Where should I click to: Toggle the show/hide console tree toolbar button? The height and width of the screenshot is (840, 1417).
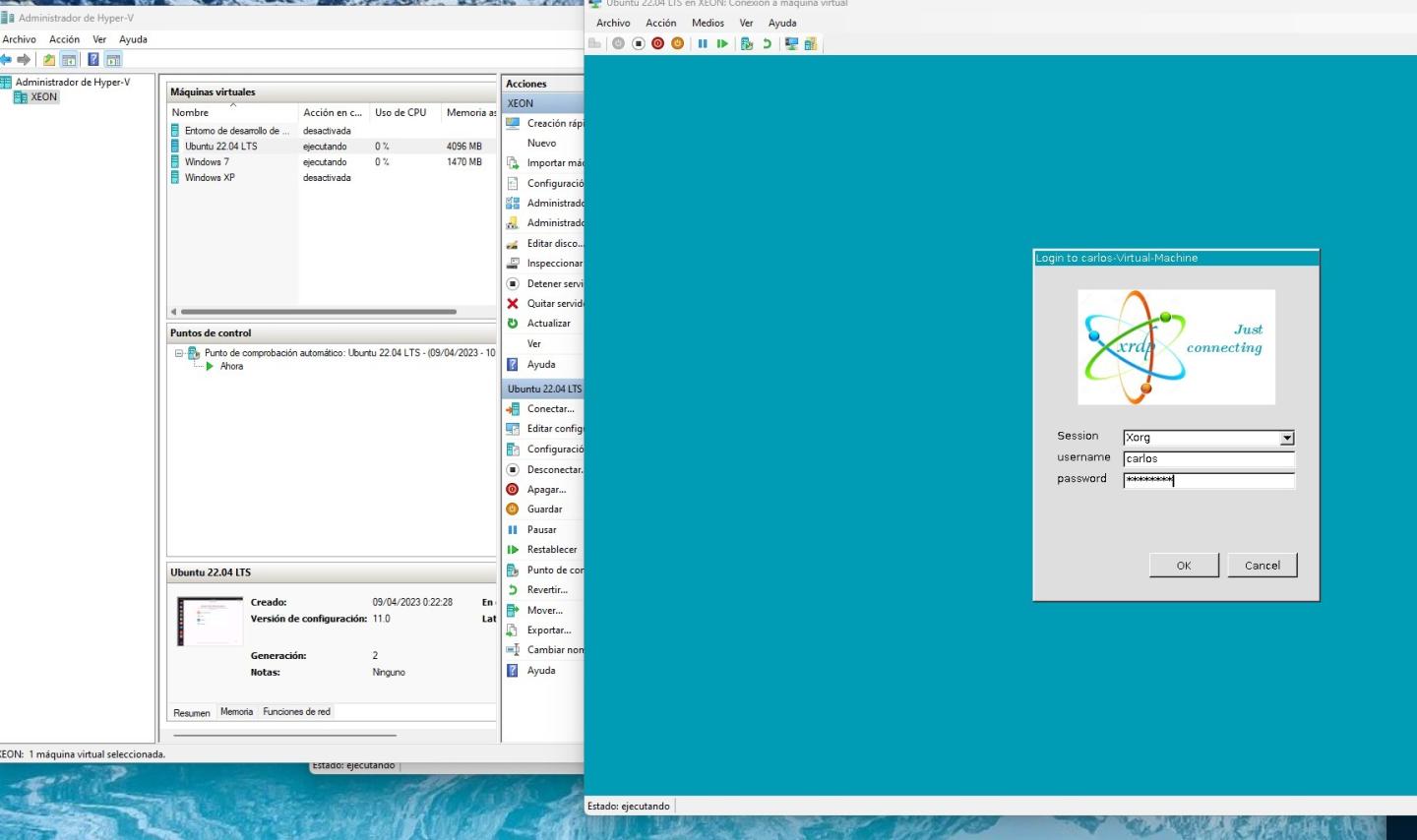coord(69,59)
